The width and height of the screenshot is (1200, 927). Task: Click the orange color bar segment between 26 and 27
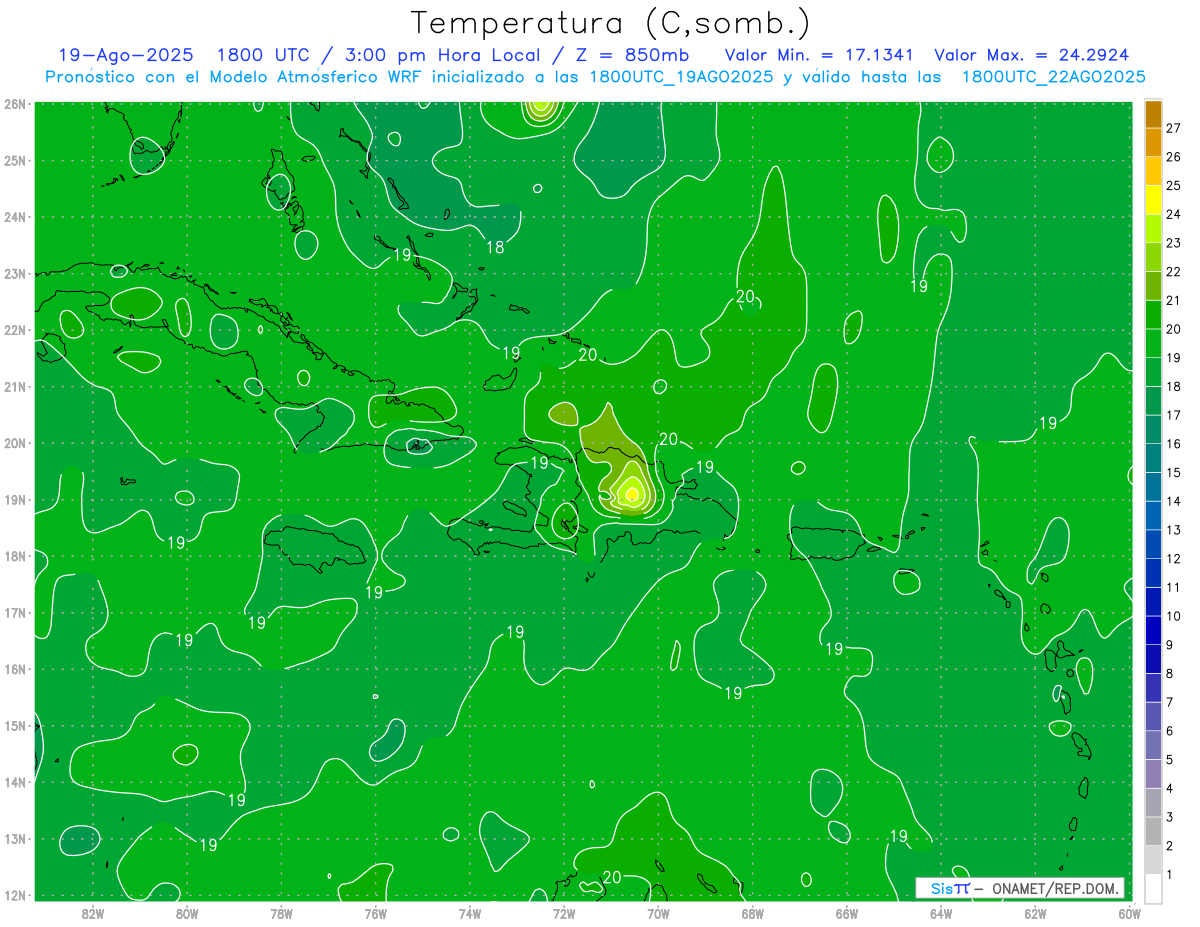[x=1153, y=143]
